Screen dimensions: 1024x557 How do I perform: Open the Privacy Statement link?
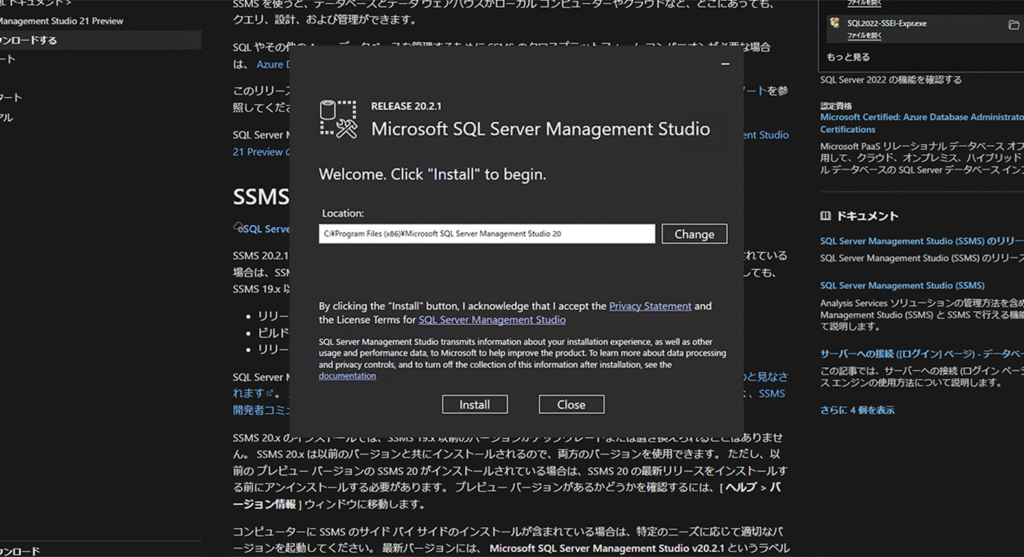pyautogui.click(x=650, y=306)
